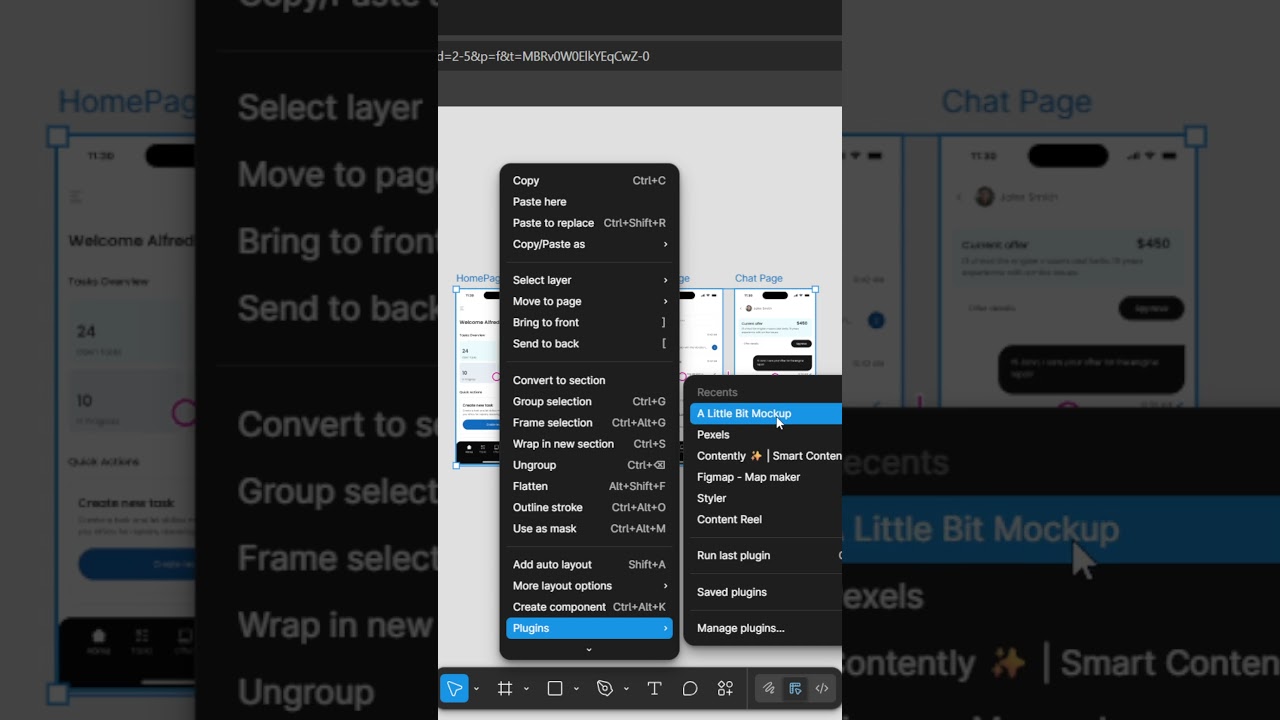The image size is (1280, 720).
Task: Expand the More layout options submenu
Action: pos(589,586)
